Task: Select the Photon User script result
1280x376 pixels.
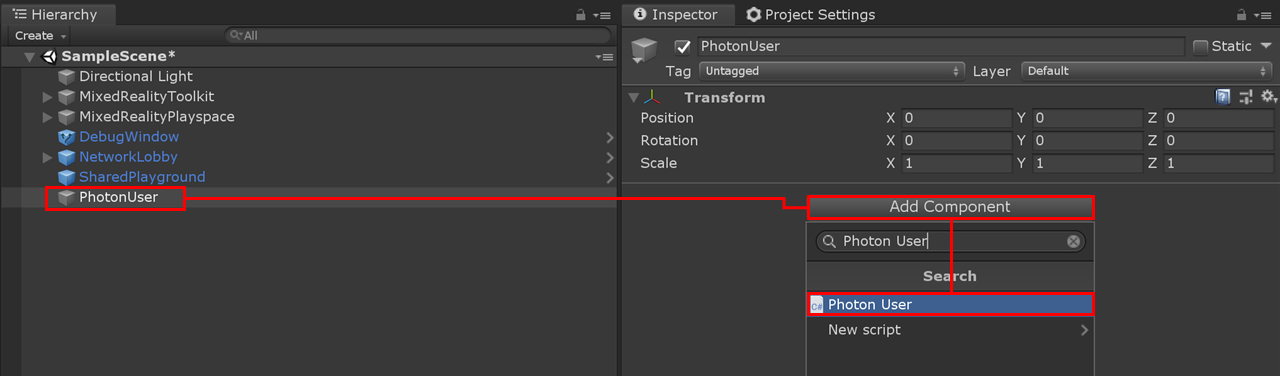Action: click(x=950, y=304)
